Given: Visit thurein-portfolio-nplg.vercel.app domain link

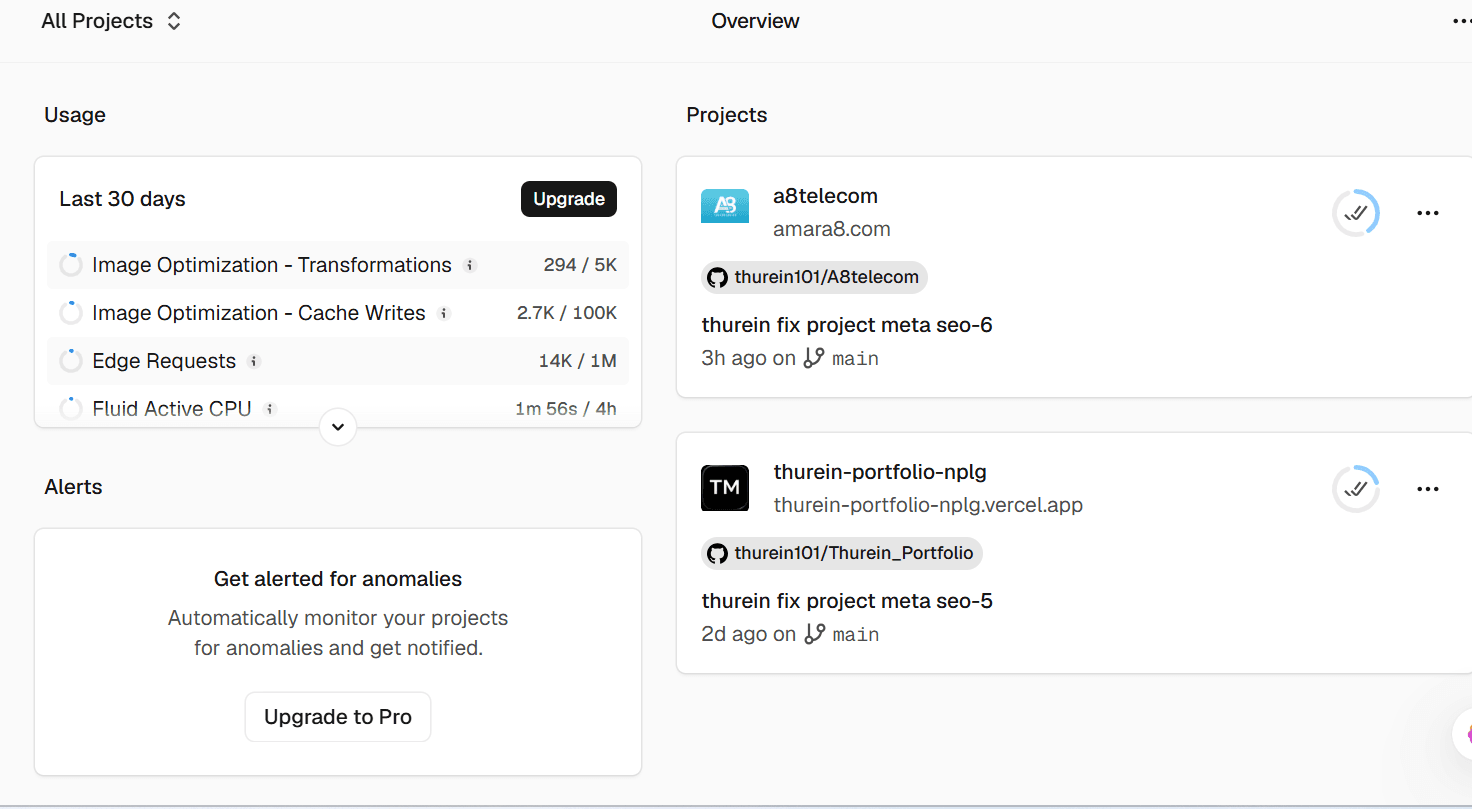Looking at the screenshot, I should point(928,505).
